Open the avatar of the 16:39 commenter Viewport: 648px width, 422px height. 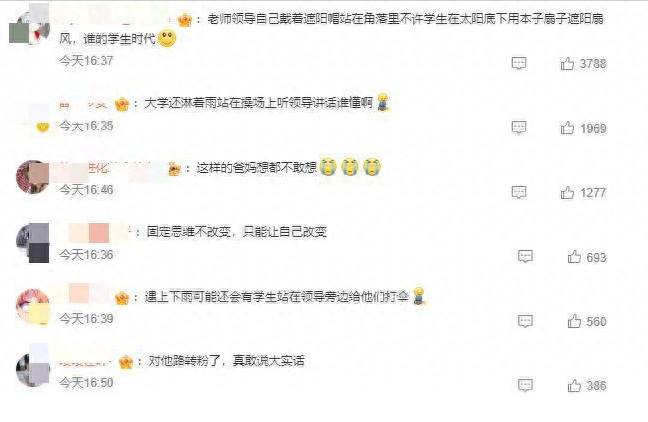[33, 306]
